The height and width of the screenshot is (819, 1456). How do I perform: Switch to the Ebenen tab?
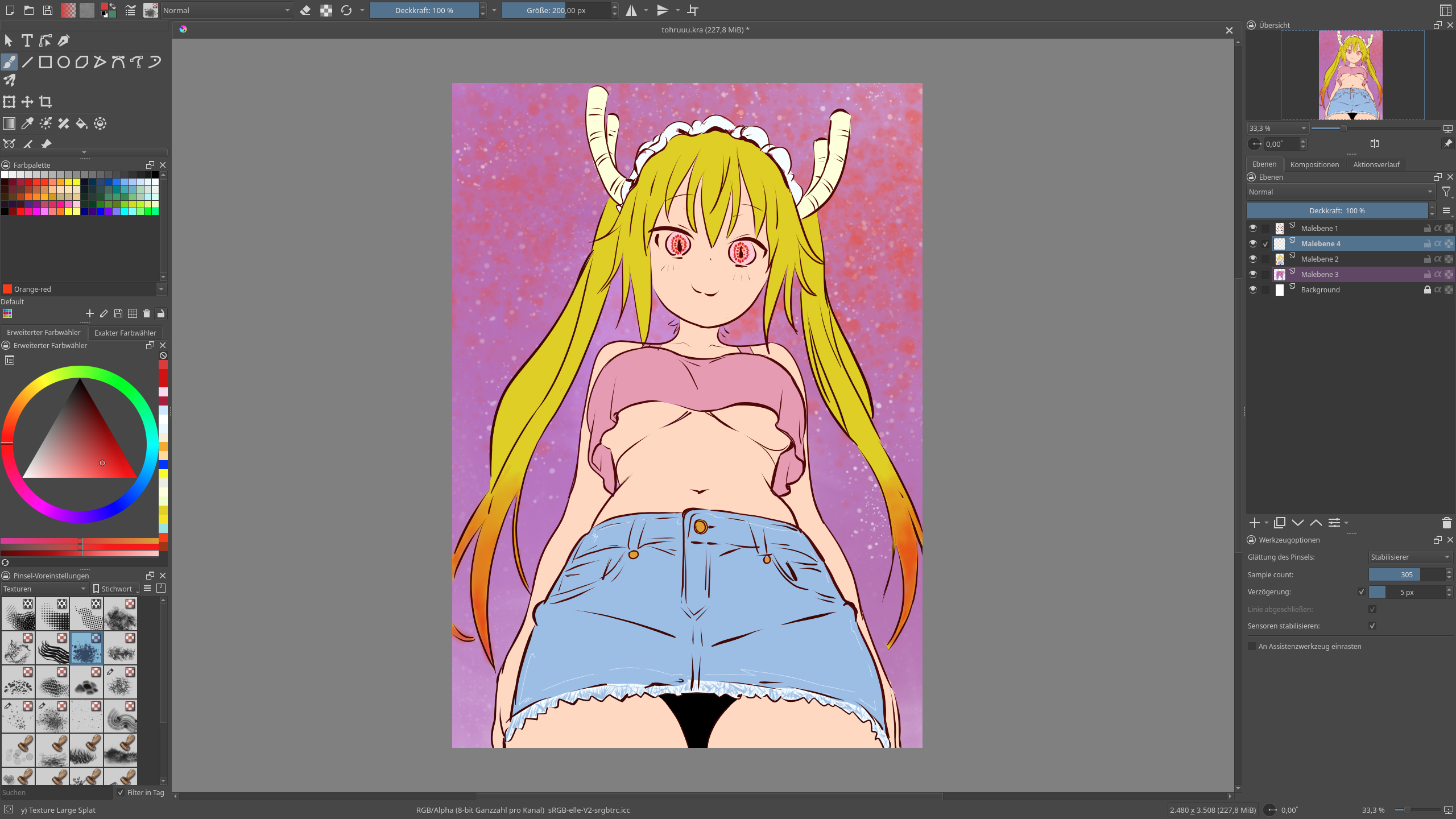pos(1264,164)
